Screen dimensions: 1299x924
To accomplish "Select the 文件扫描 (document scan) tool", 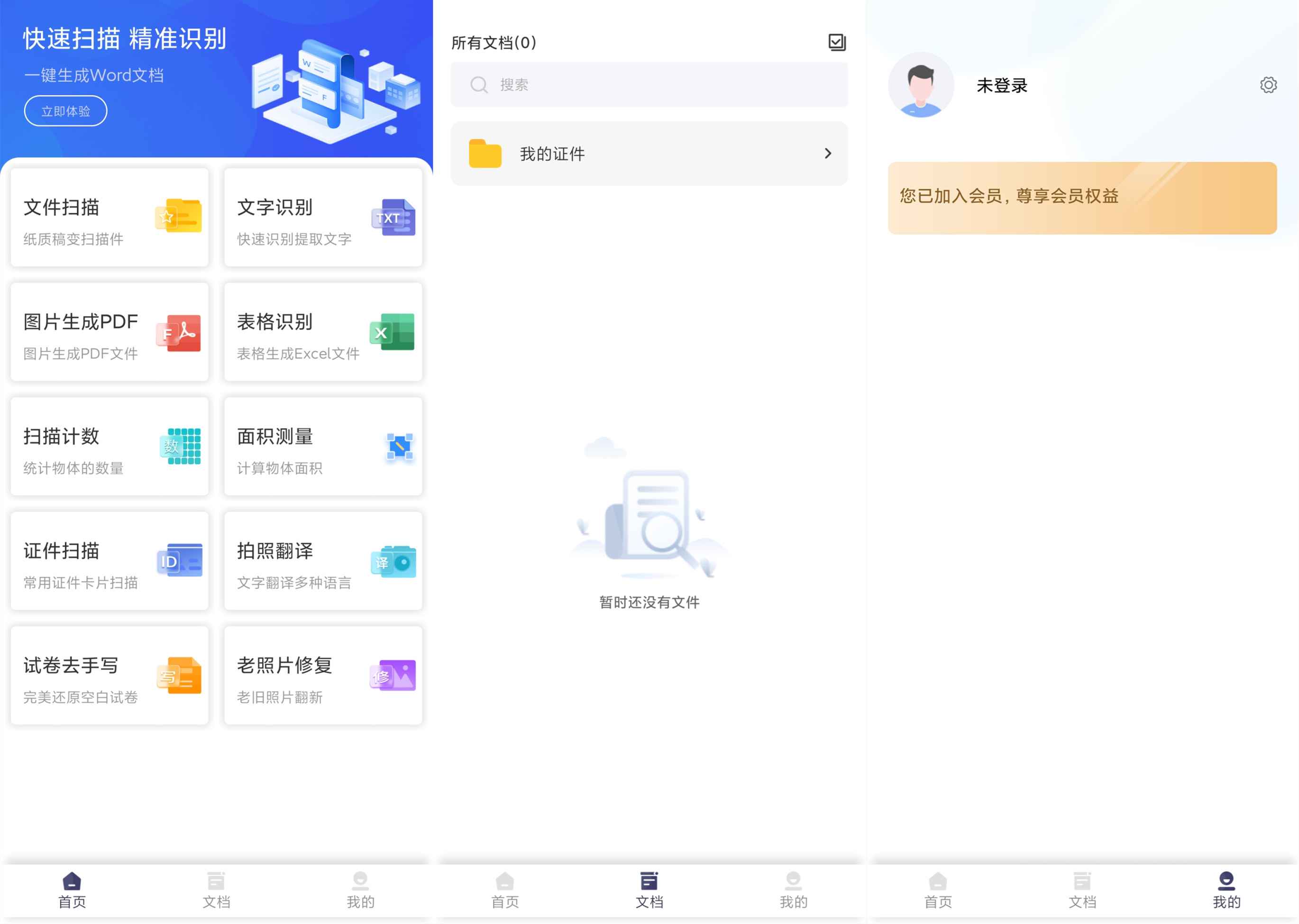I will (109, 217).
